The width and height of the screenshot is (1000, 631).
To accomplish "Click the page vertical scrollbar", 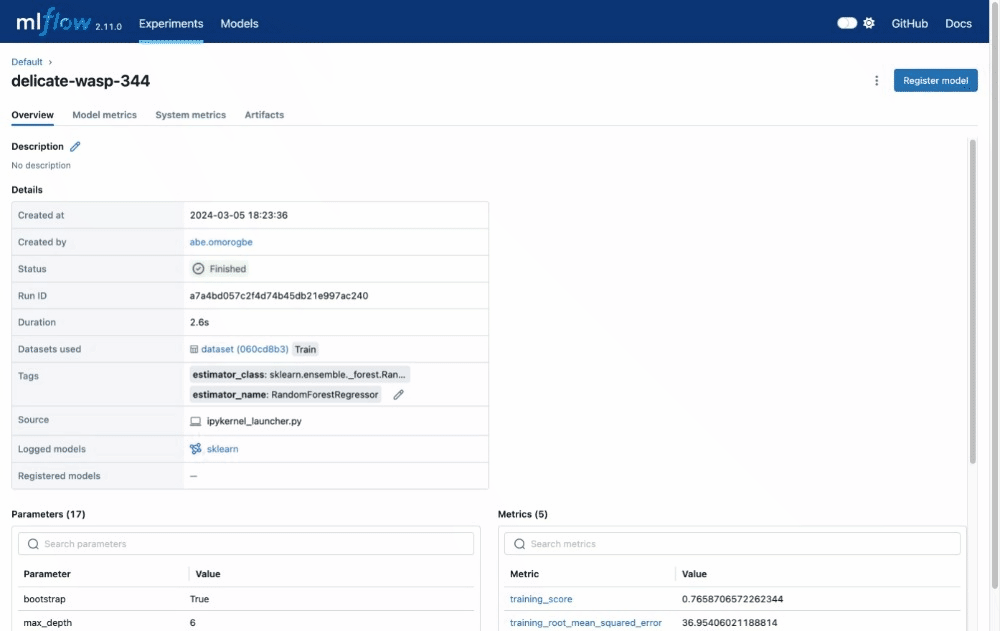I will tap(972, 300).
